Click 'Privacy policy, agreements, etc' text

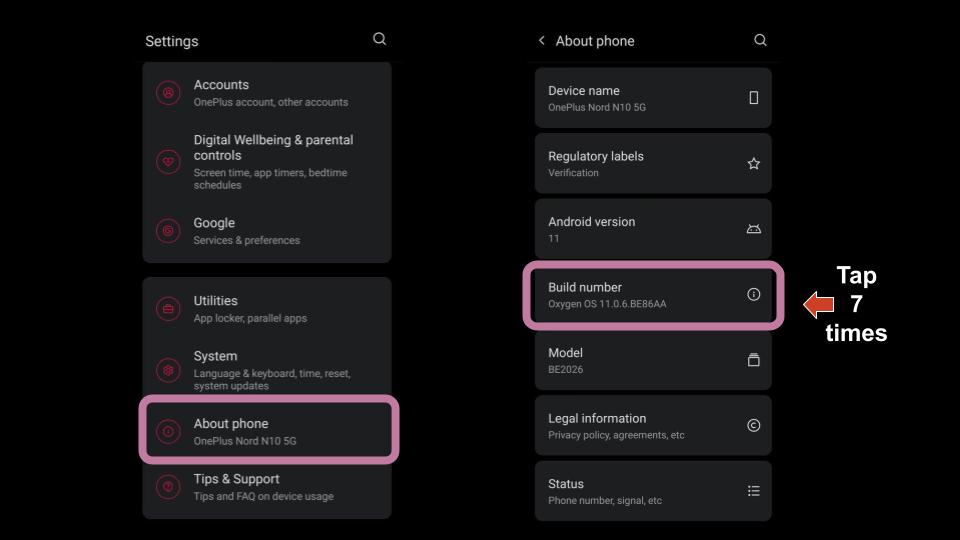pos(616,435)
